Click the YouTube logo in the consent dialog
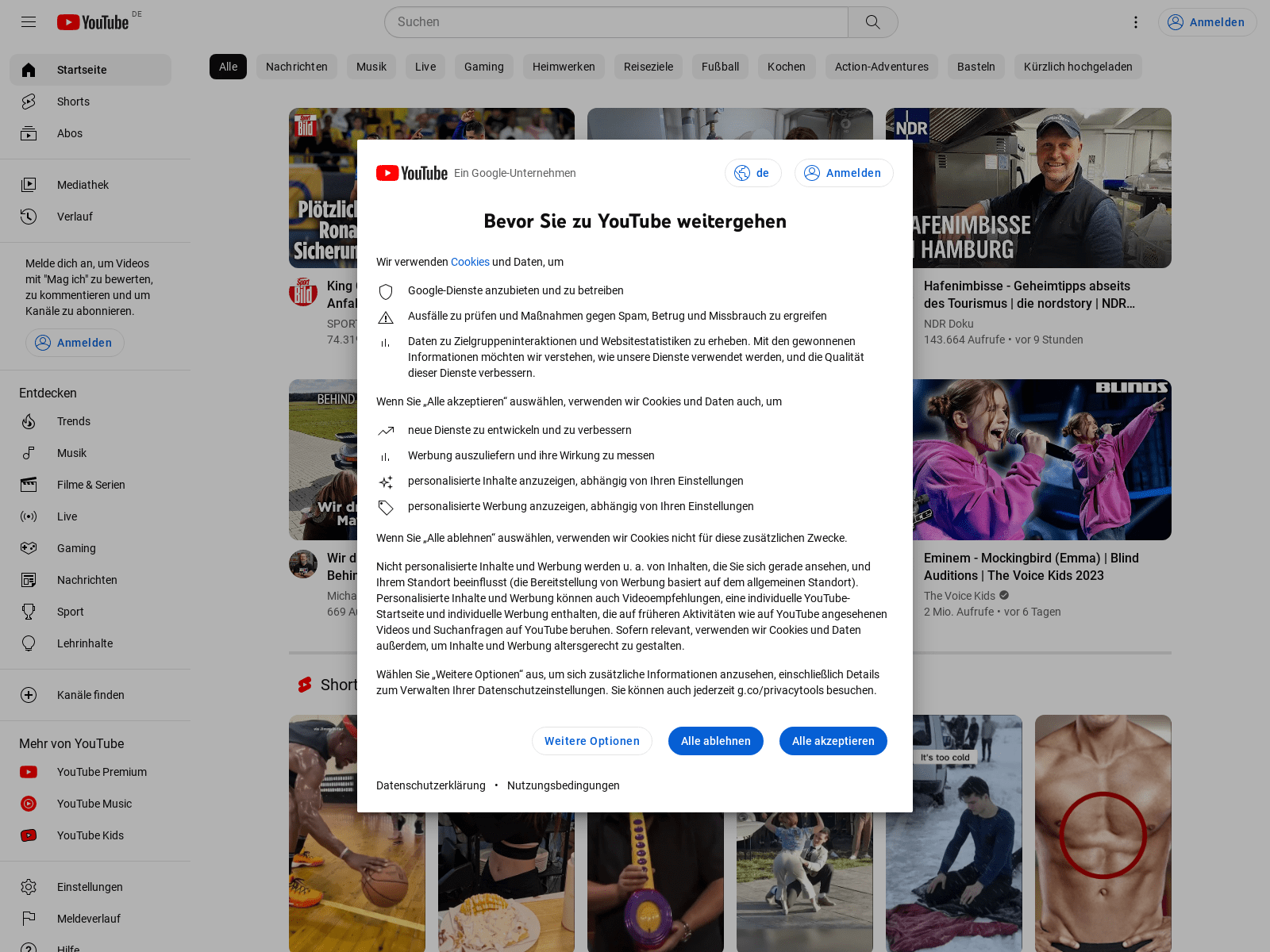1270x952 pixels. click(x=412, y=173)
